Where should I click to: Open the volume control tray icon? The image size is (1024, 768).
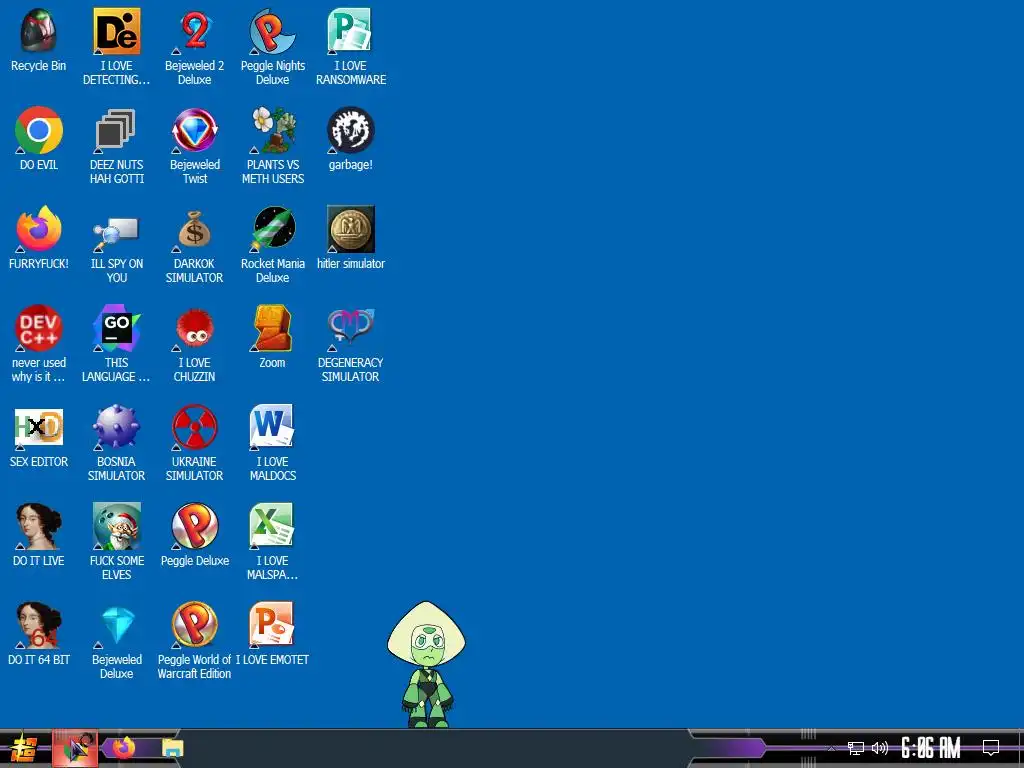coord(880,748)
